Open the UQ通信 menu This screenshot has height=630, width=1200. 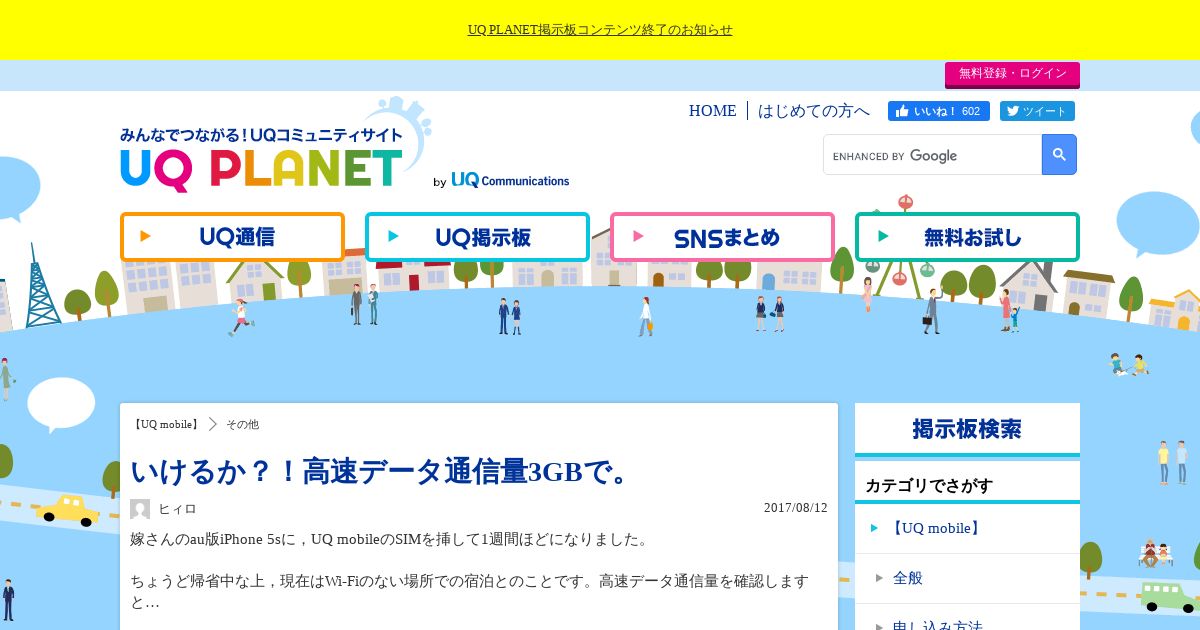point(232,237)
